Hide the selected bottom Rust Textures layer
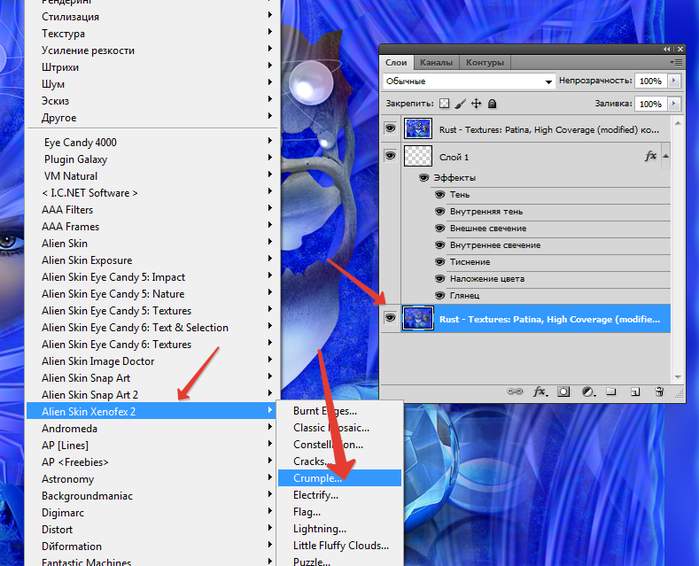The width and height of the screenshot is (699, 566). 390,318
